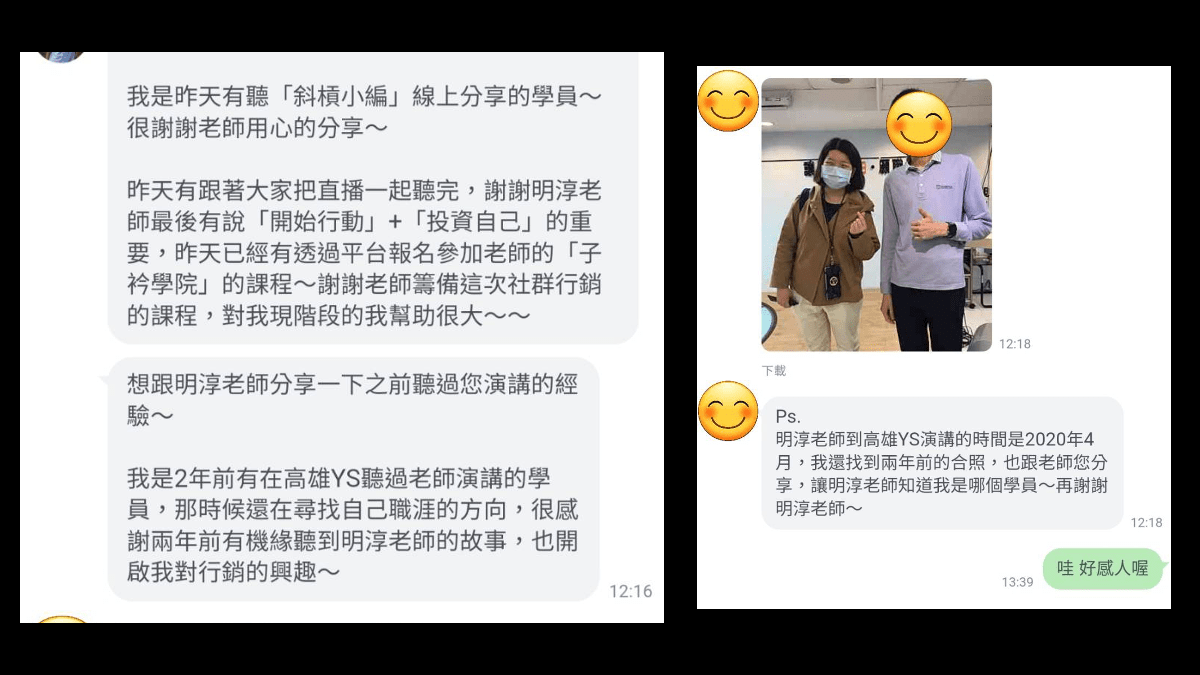
Task: Click the 12:18 timestamp next to the photo
Action: point(1014,344)
